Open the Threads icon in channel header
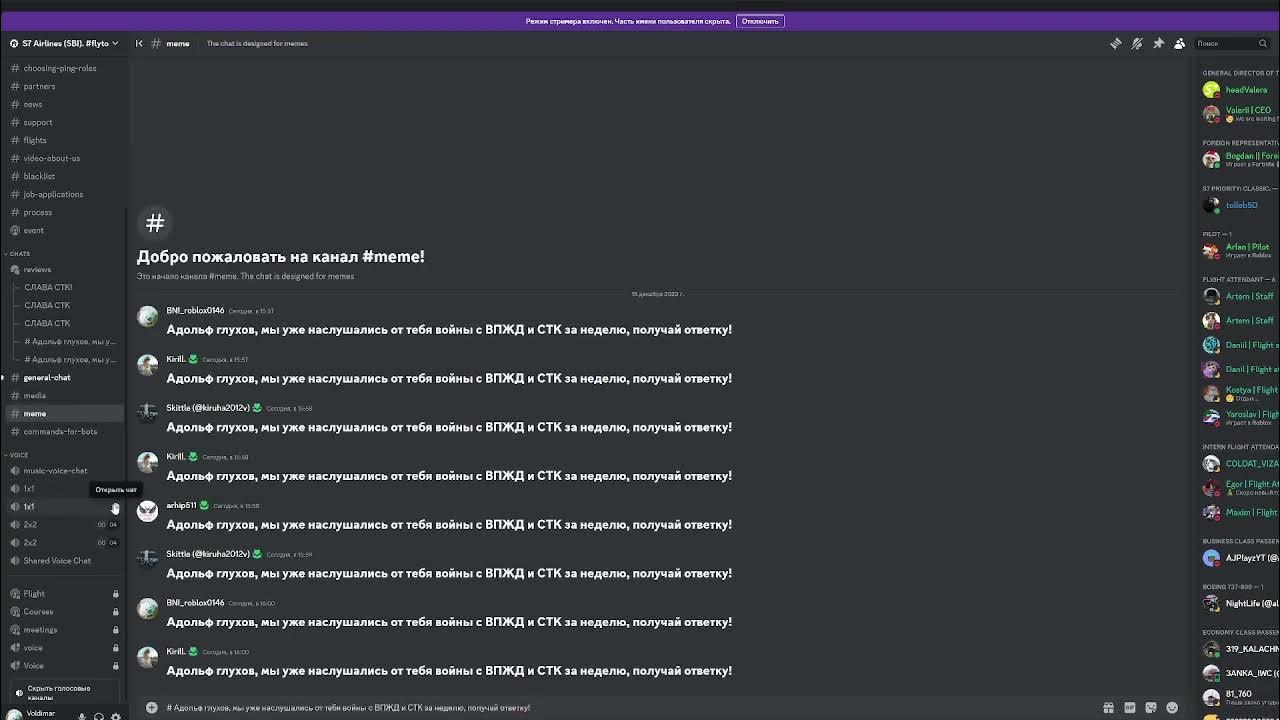1280x720 pixels. (x=1116, y=43)
